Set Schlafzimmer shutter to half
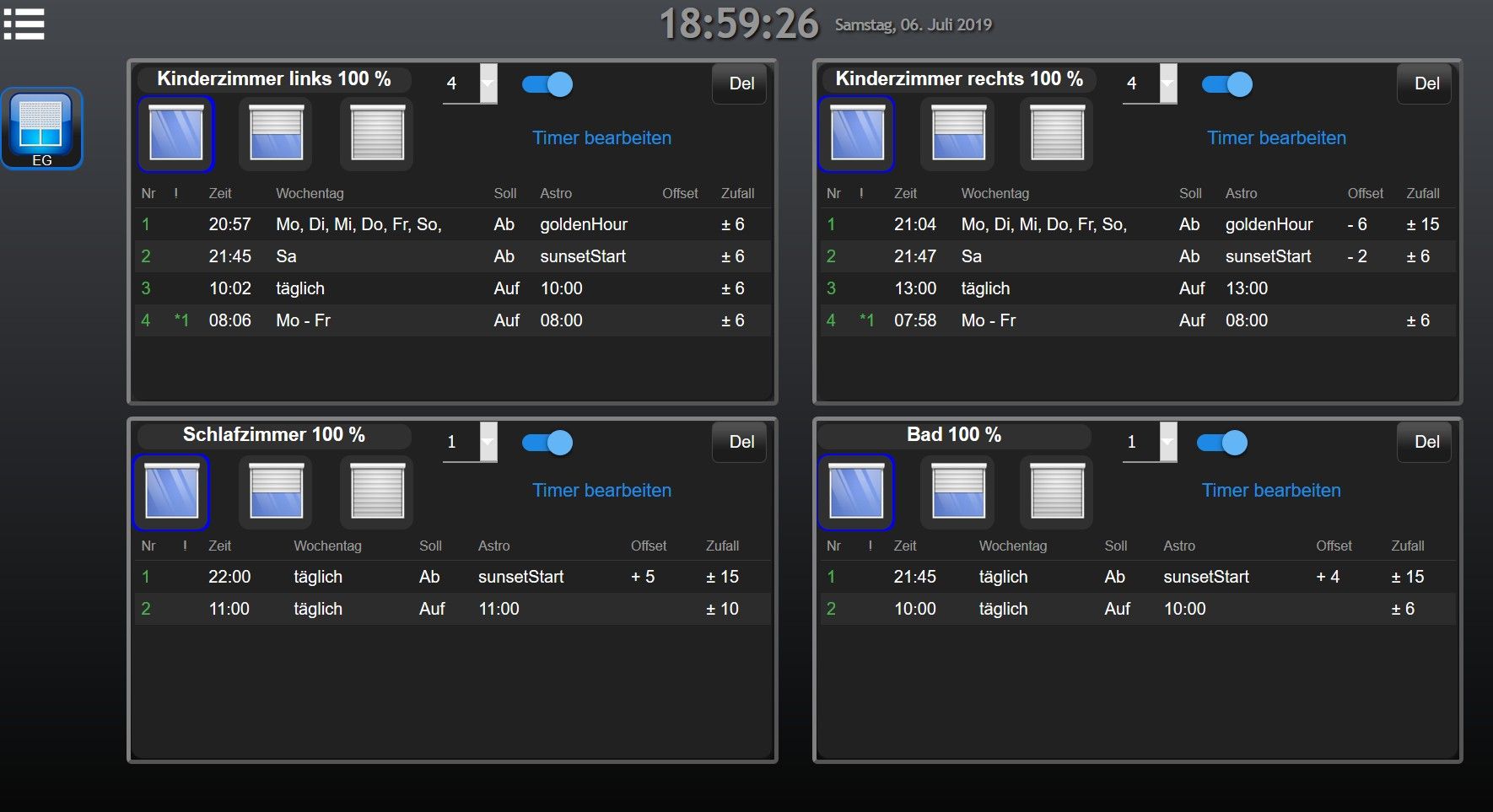The image size is (1493, 812). [x=276, y=492]
